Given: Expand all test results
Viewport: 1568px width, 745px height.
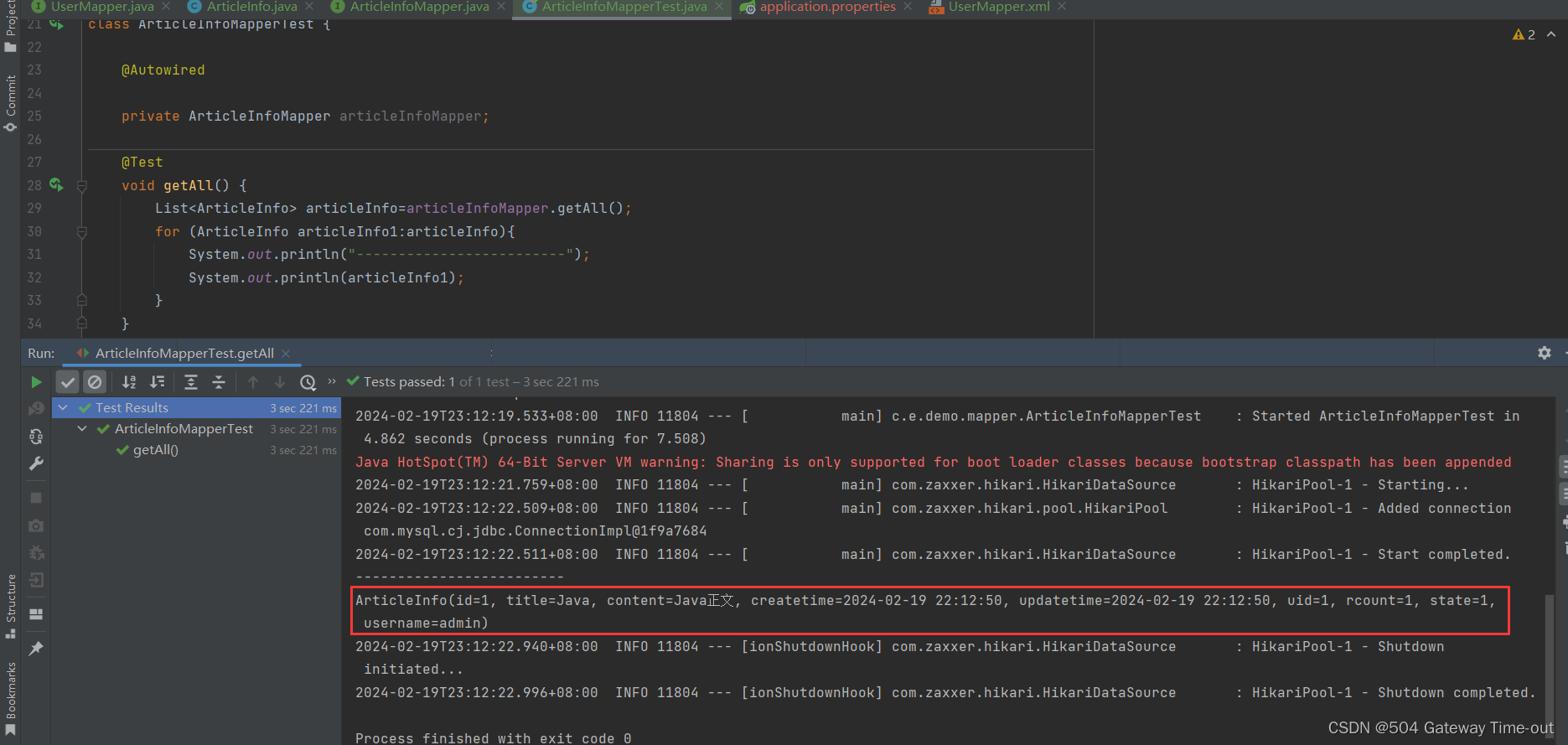Looking at the screenshot, I should click(x=191, y=382).
